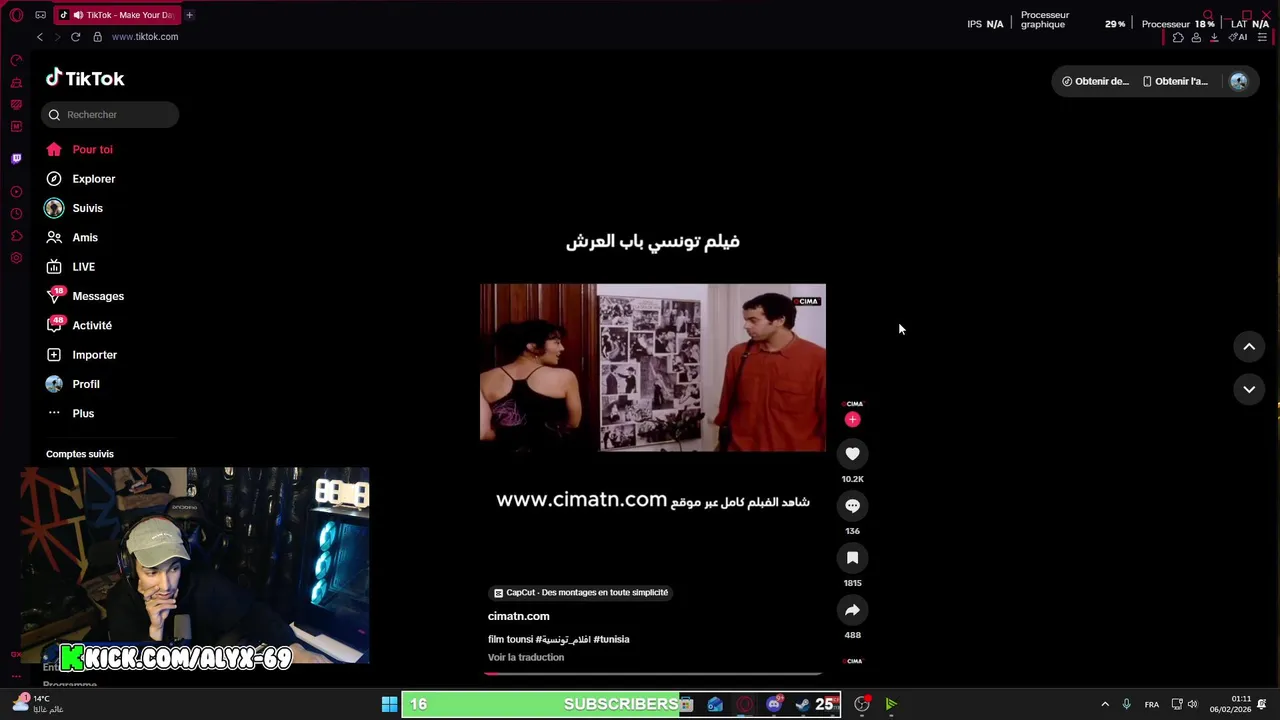Open the Explorer page
This screenshot has width=1280, height=720.
80,179
